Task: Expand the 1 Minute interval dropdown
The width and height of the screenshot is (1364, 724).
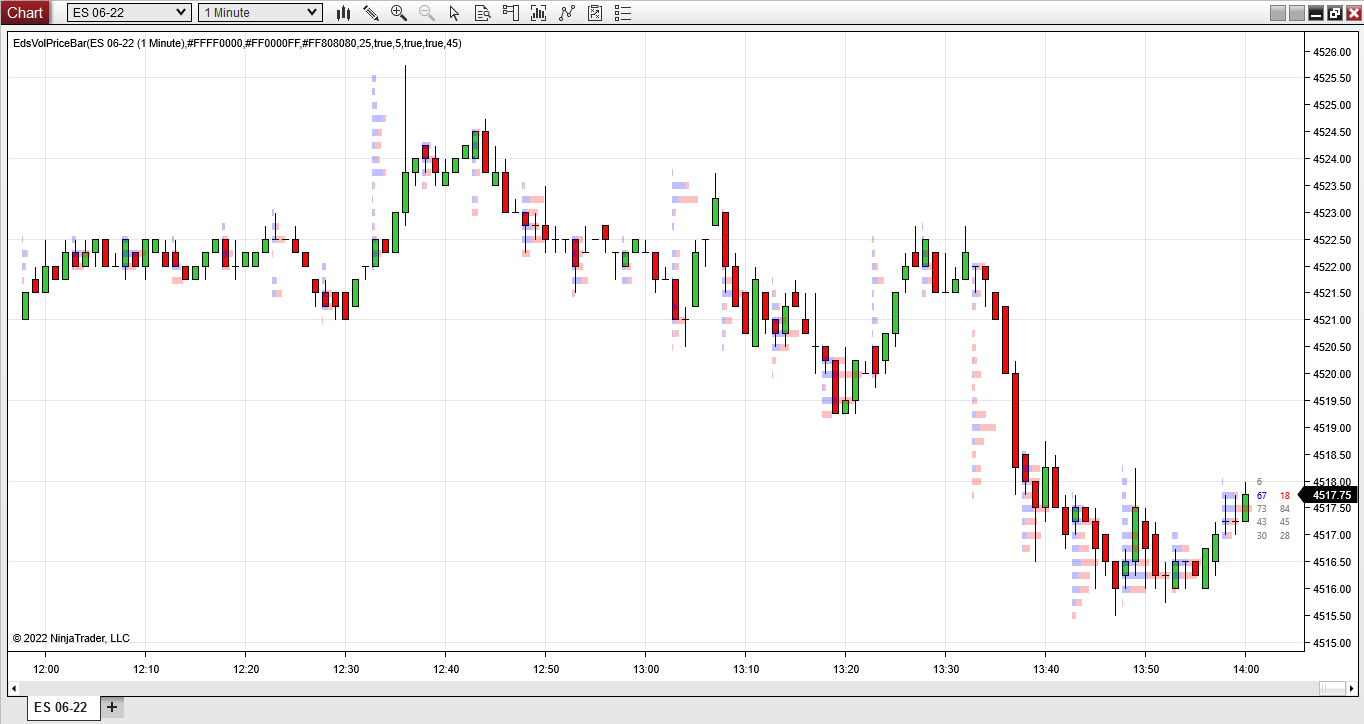Action: (313, 12)
